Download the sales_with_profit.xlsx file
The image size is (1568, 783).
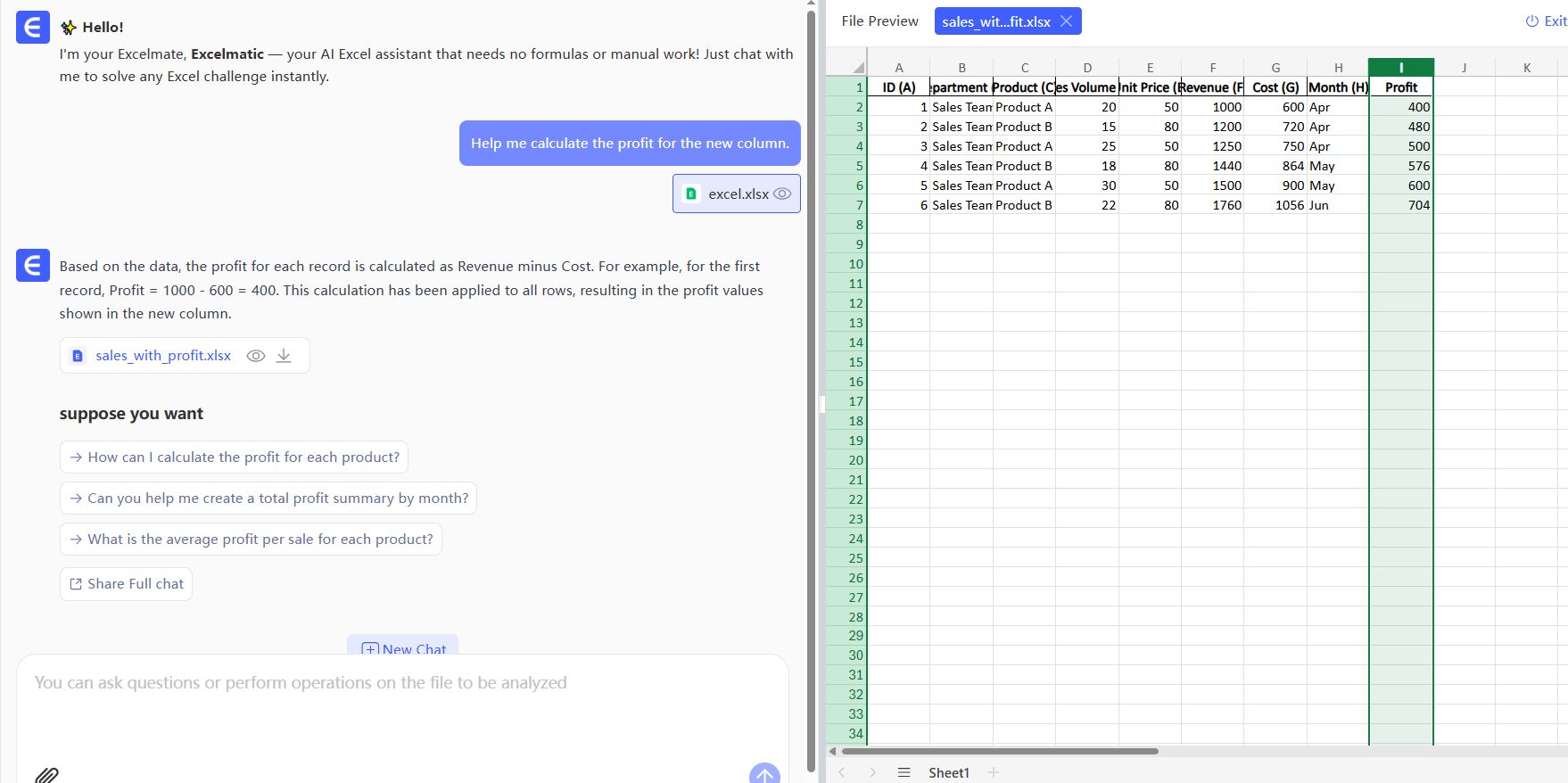(x=284, y=356)
